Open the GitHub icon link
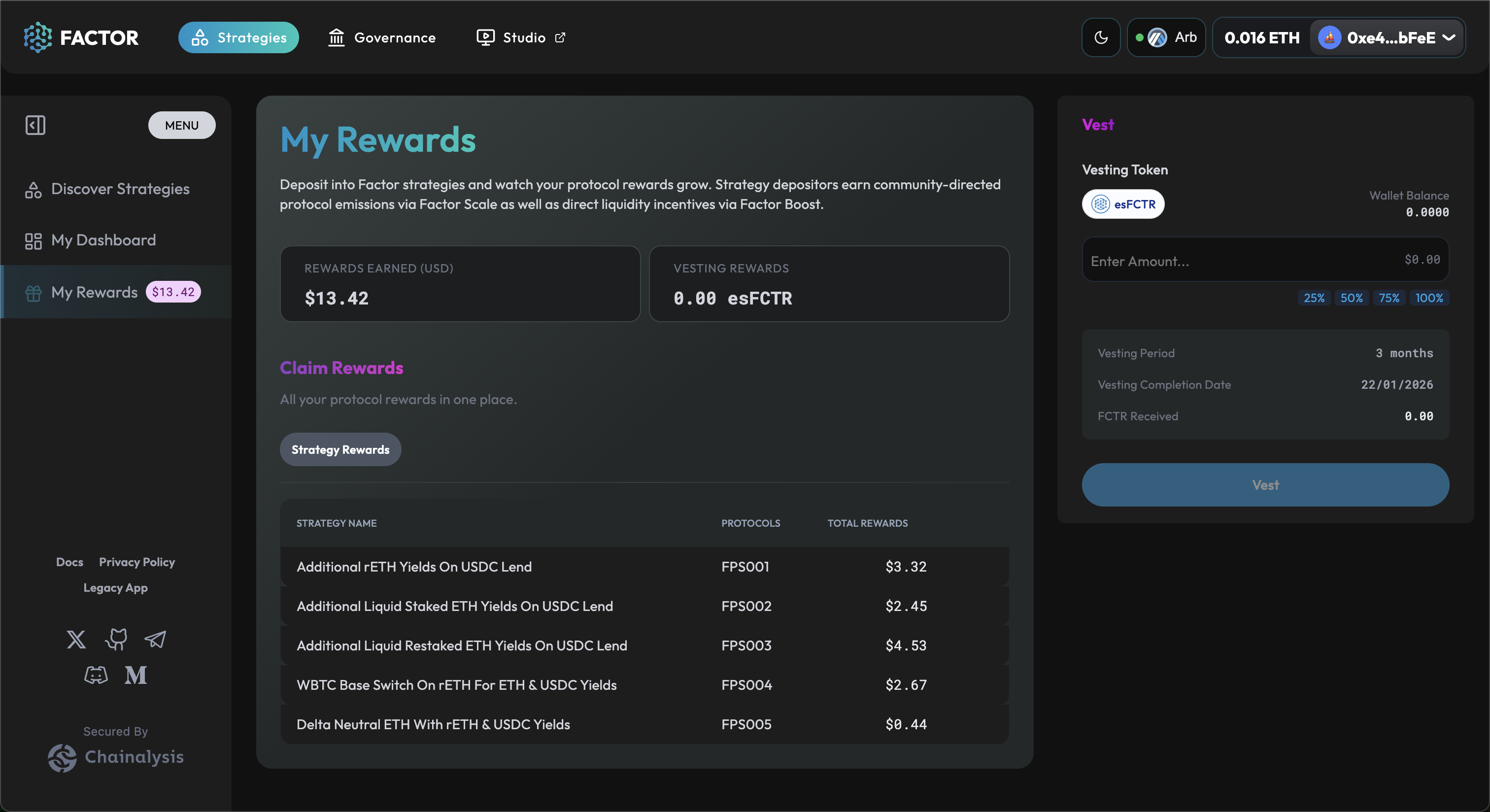 tap(116, 639)
